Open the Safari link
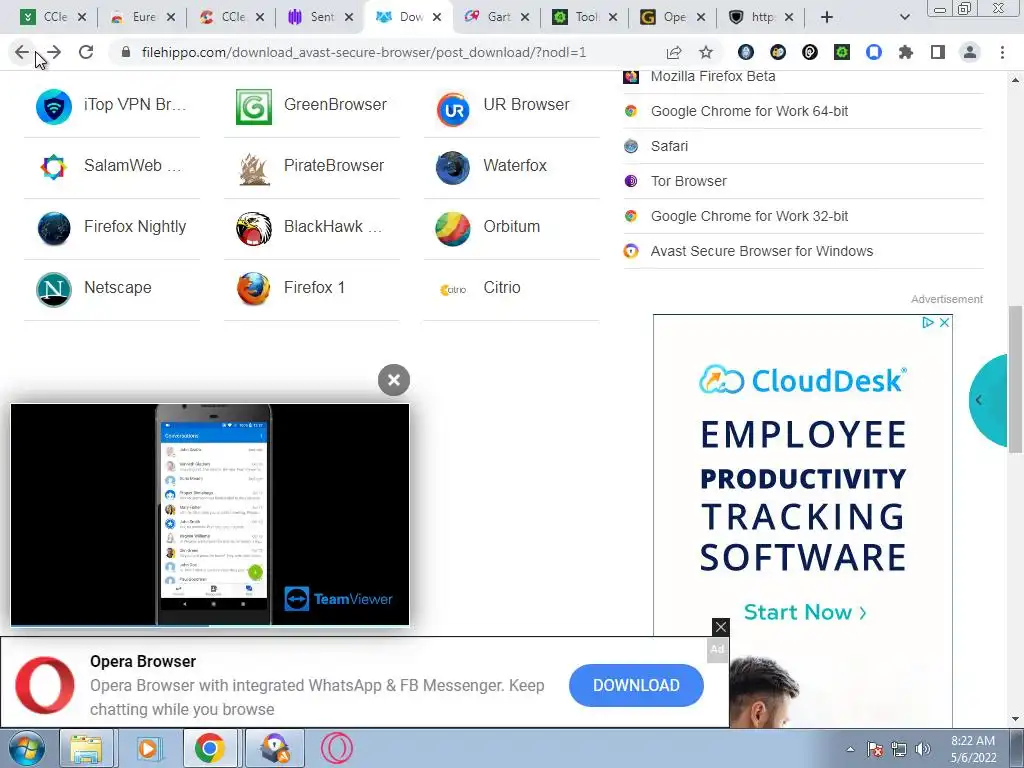1024x768 pixels. click(x=669, y=146)
